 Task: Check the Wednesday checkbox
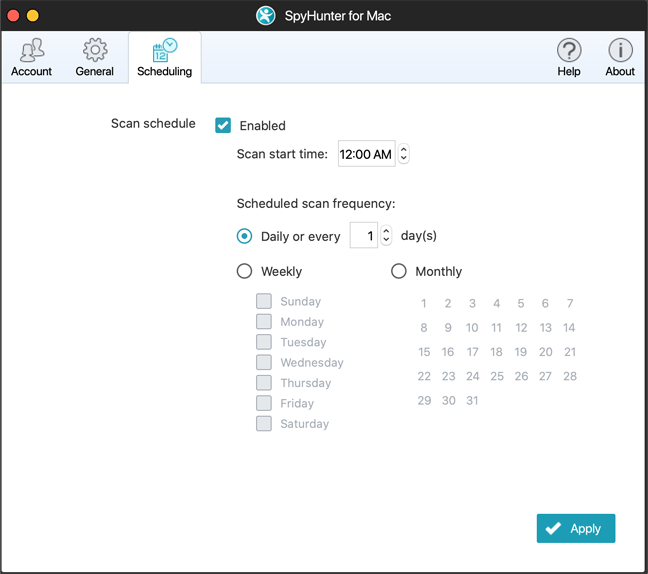click(x=264, y=362)
